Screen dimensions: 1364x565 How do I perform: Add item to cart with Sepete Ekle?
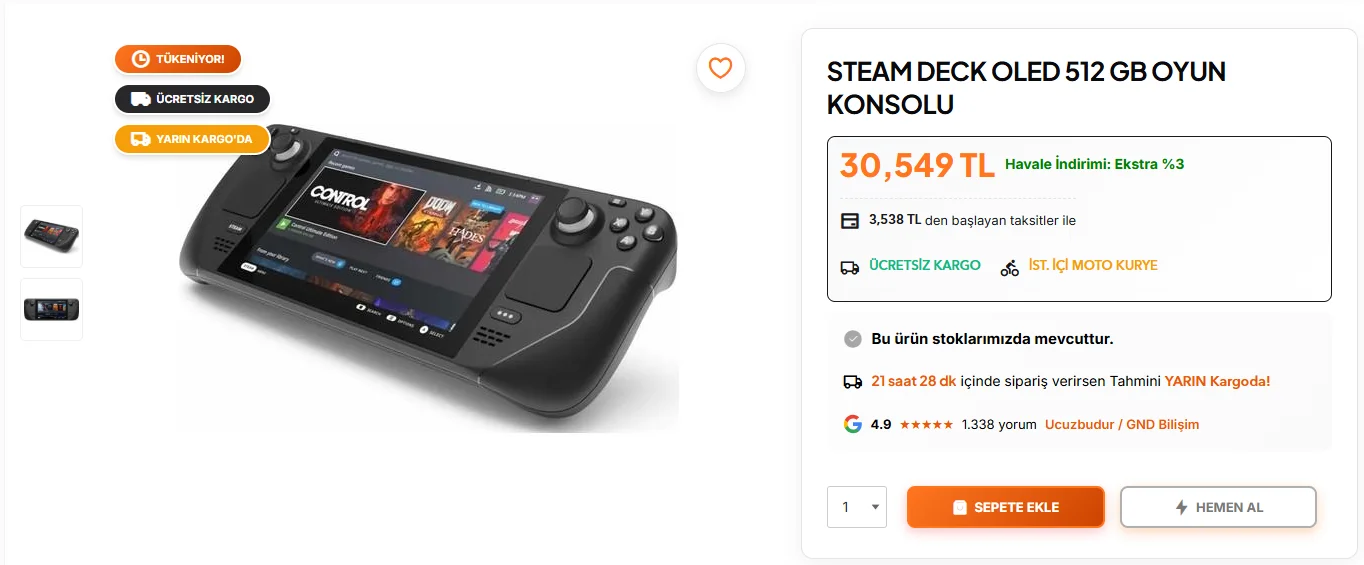tap(1005, 507)
